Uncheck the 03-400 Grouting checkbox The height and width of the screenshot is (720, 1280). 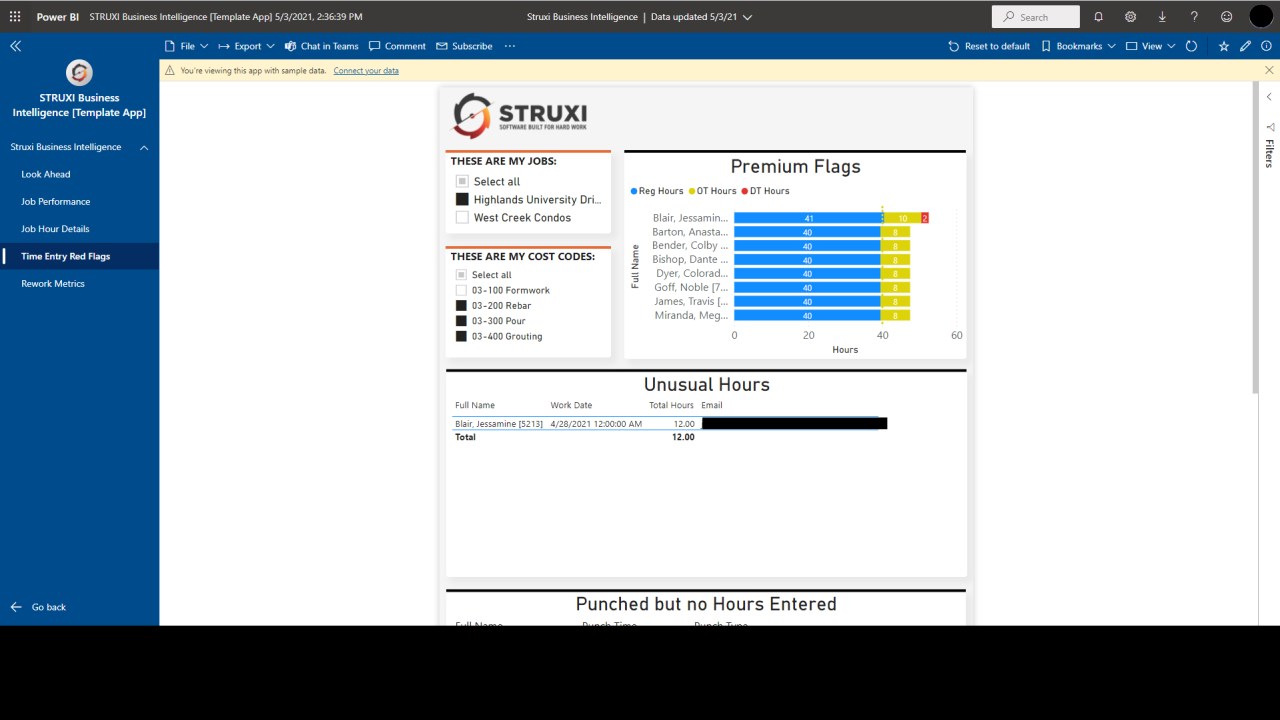461,336
